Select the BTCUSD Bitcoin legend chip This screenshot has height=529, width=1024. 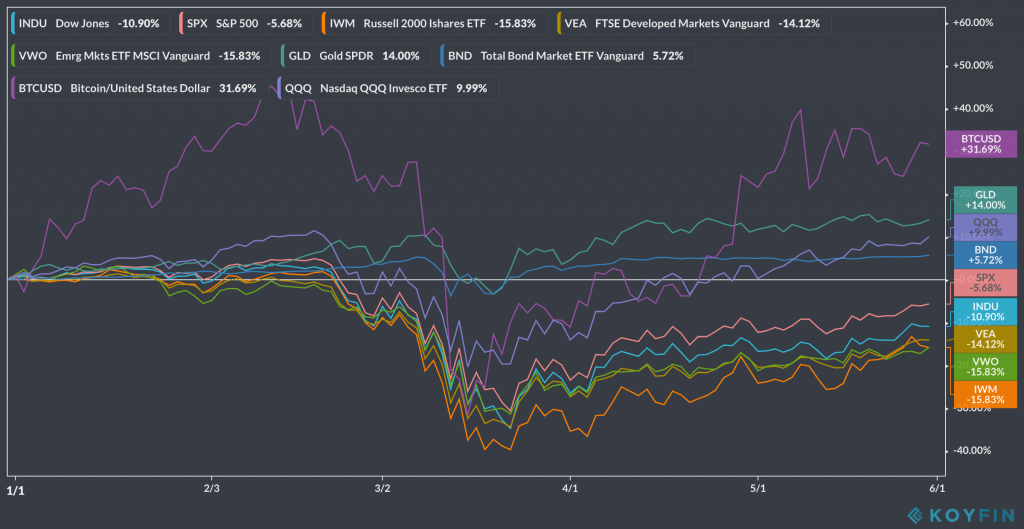pyautogui.click(x=138, y=88)
